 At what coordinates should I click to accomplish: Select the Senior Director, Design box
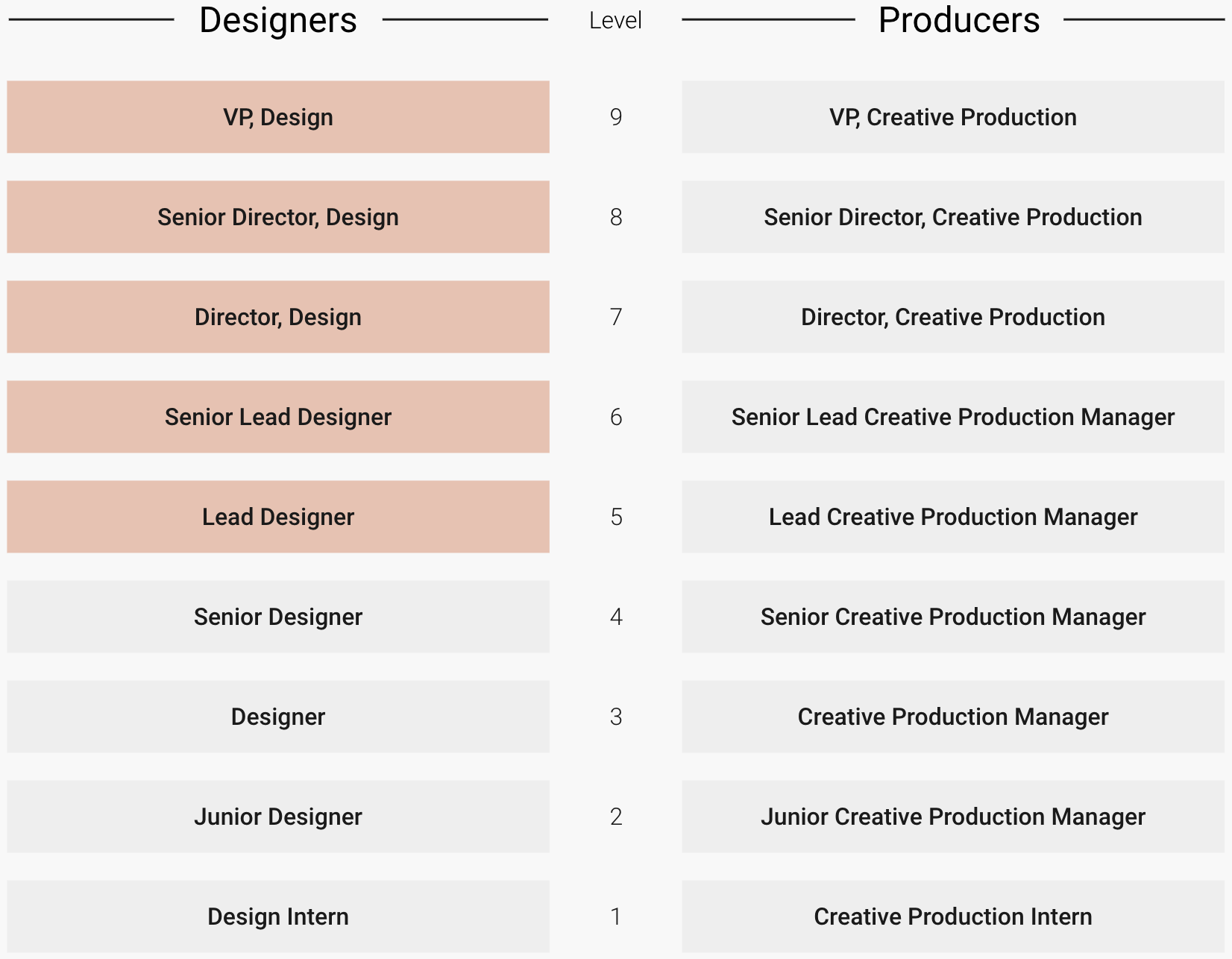[x=277, y=217]
